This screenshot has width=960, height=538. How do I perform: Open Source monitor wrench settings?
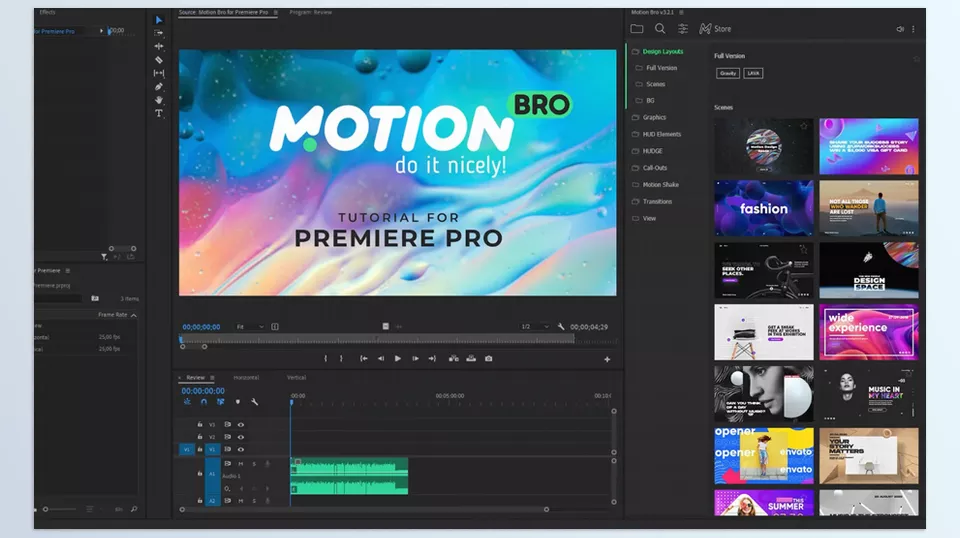coord(561,327)
